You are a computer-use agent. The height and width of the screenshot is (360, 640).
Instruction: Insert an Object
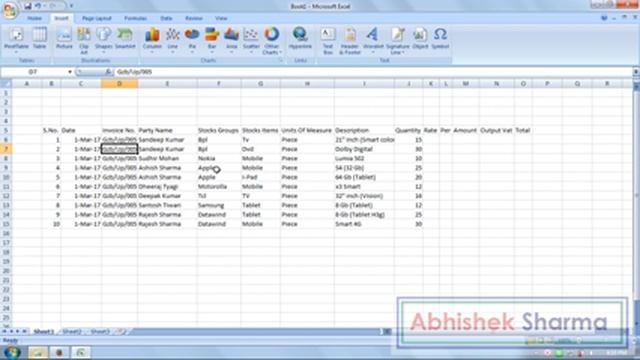point(420,40)
